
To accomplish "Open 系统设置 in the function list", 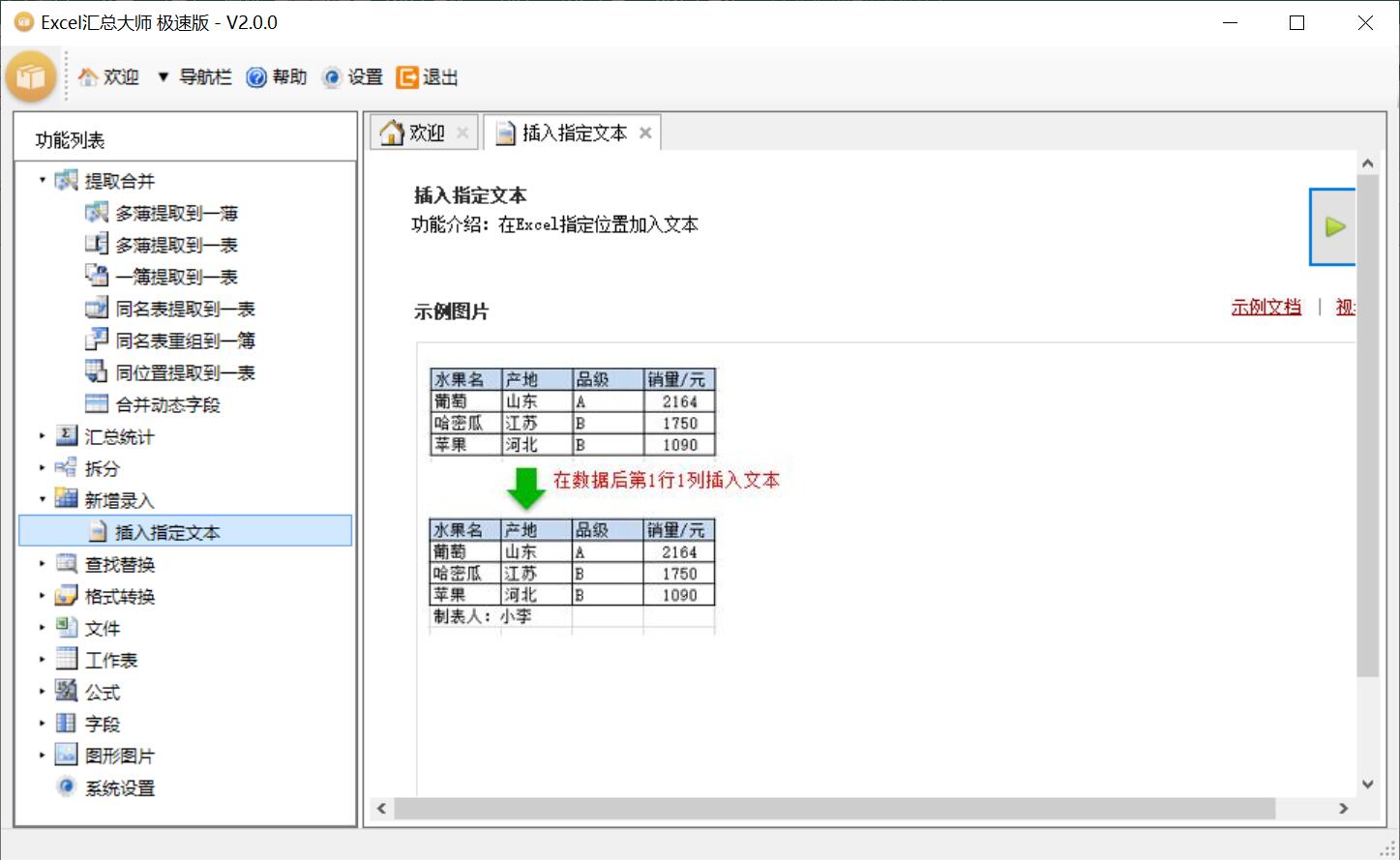I will tap(120, 787).
